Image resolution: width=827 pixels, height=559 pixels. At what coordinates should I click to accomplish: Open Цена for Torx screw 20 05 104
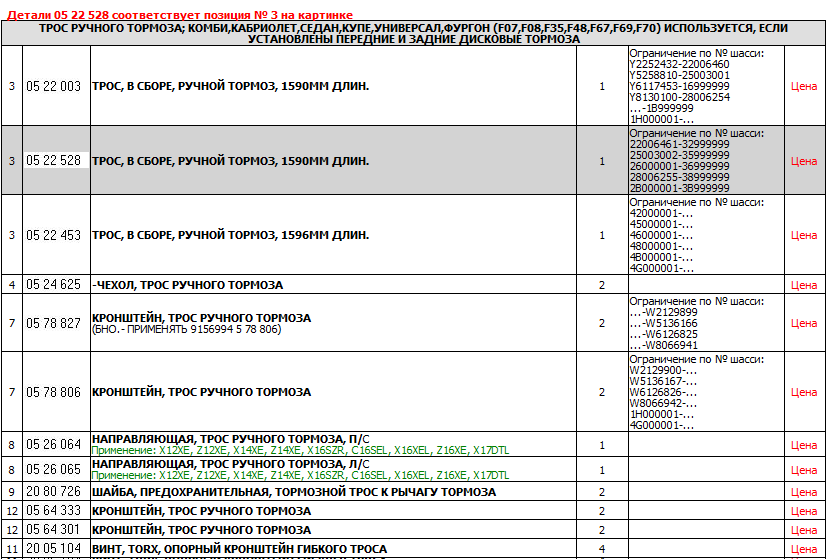coord(803,549)
